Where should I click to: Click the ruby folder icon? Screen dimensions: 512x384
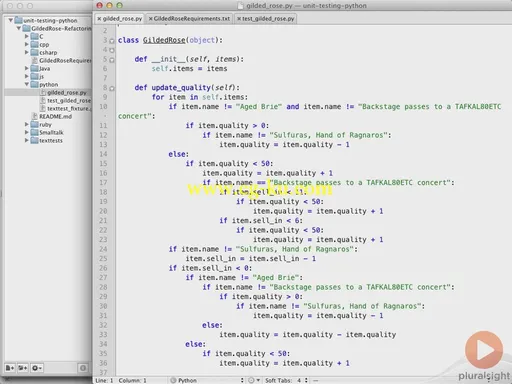(x=34, y=124)
